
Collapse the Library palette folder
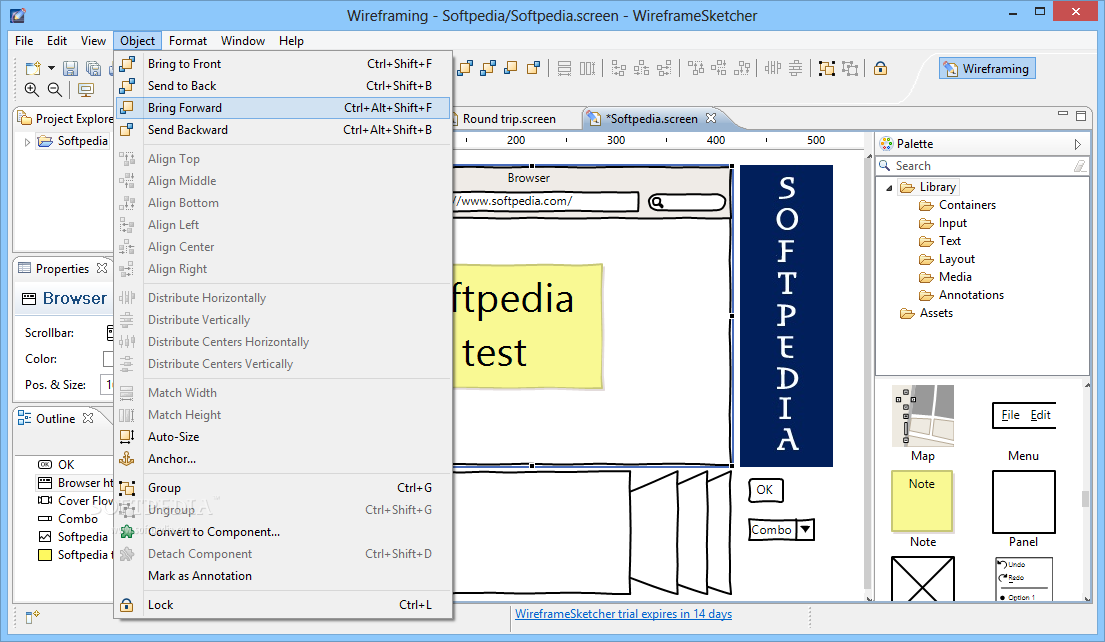tap(889, 187)
